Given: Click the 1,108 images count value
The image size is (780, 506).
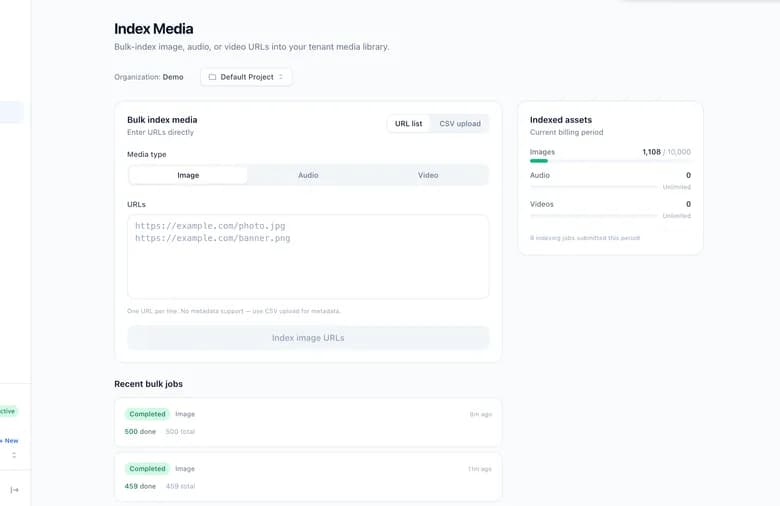Looking at the screenshot, I should pos(651,152).
